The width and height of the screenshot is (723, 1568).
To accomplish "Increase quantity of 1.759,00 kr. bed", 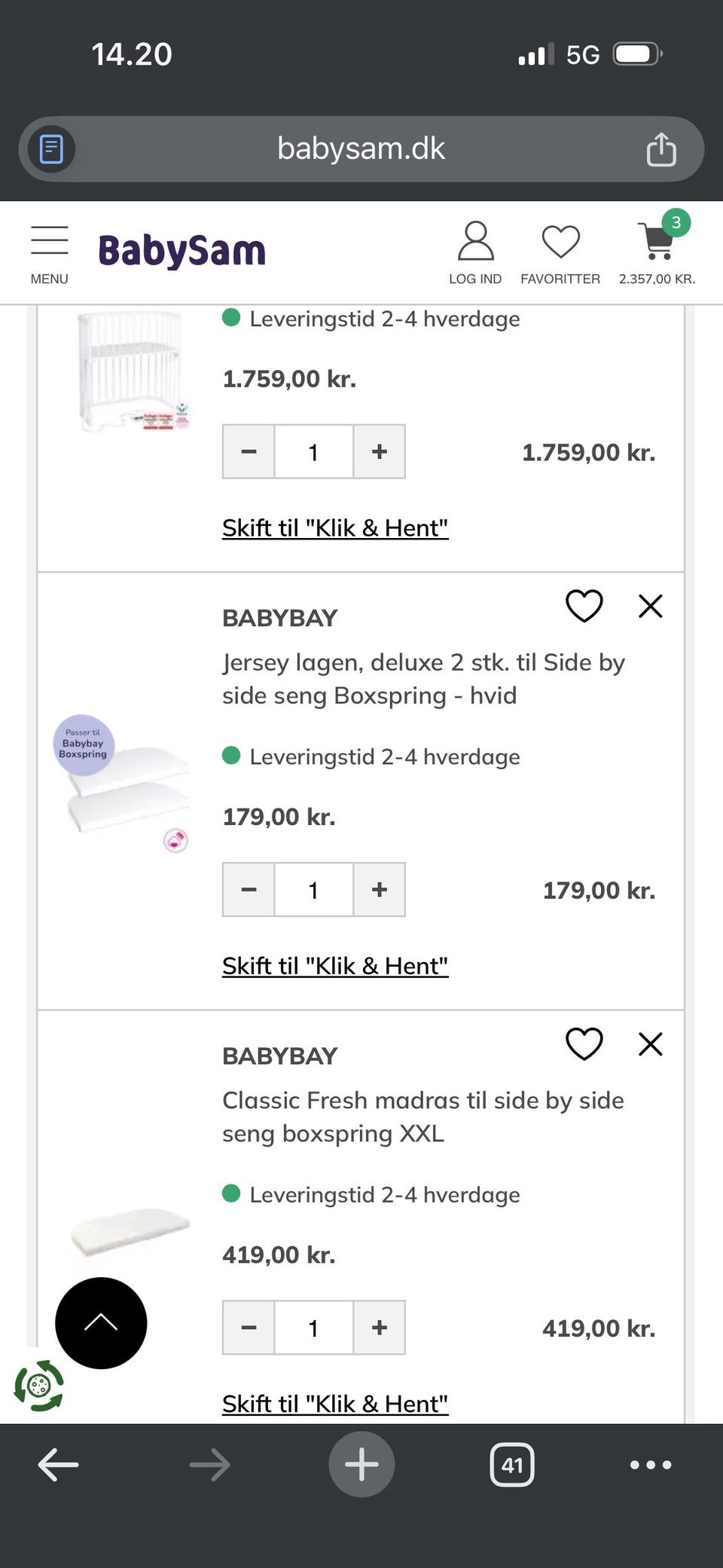I will click(x=380, y=451).
